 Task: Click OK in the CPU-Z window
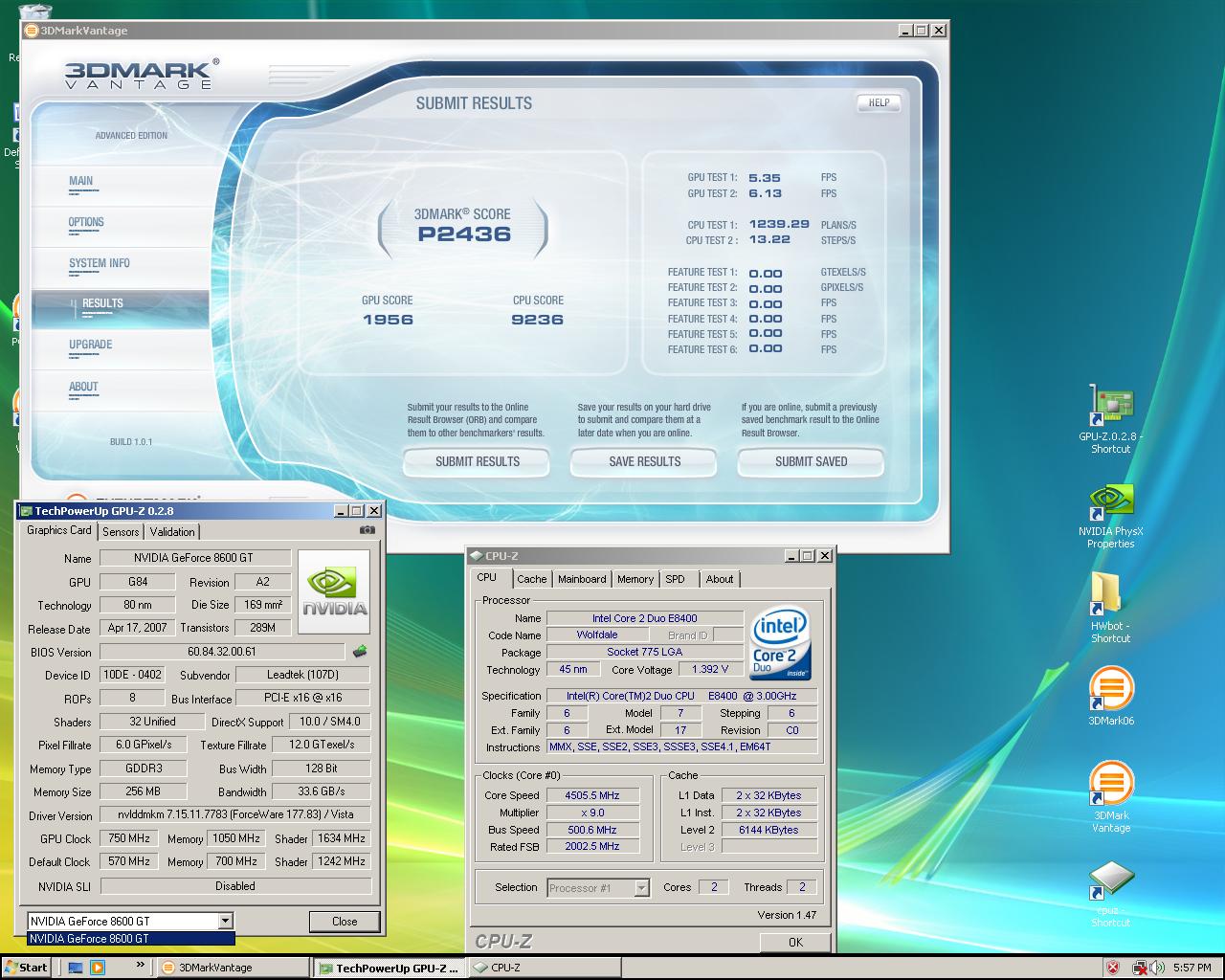pos(795,943)
